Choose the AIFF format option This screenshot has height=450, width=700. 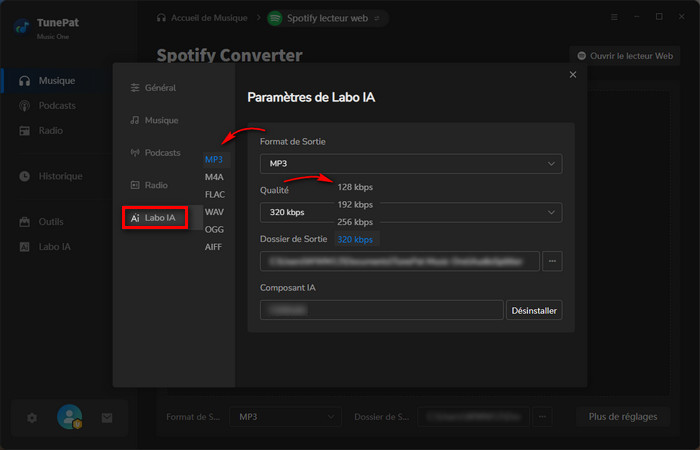(213, 247)
